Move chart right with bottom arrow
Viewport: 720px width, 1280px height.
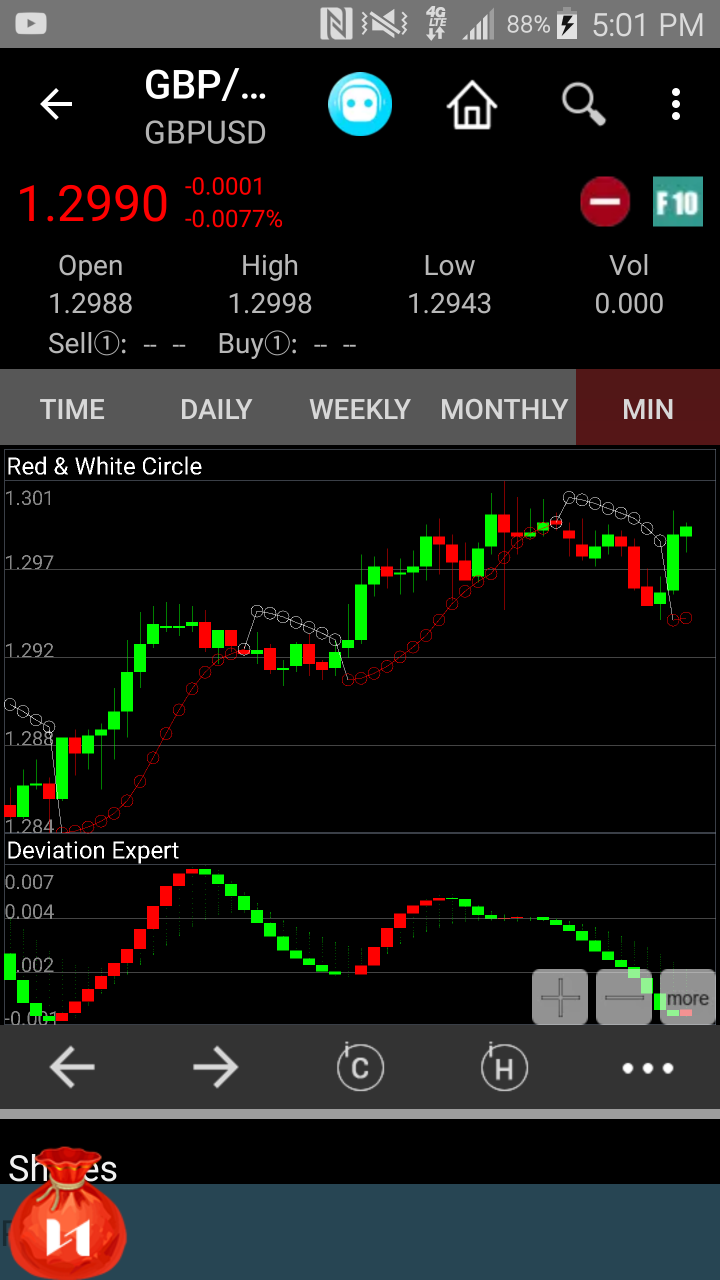pyautogui.click(x=216, y=1068)
